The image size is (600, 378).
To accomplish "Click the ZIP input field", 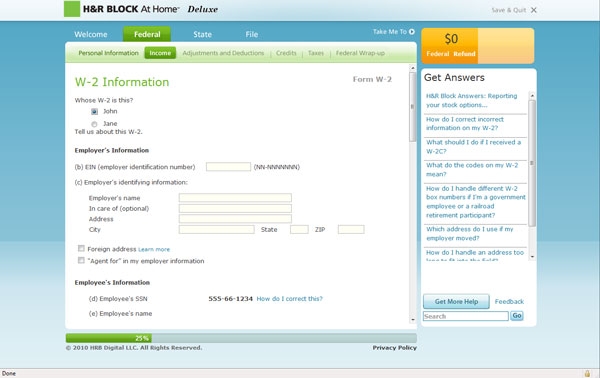I will pyautogui.click(x=351, y=230).
